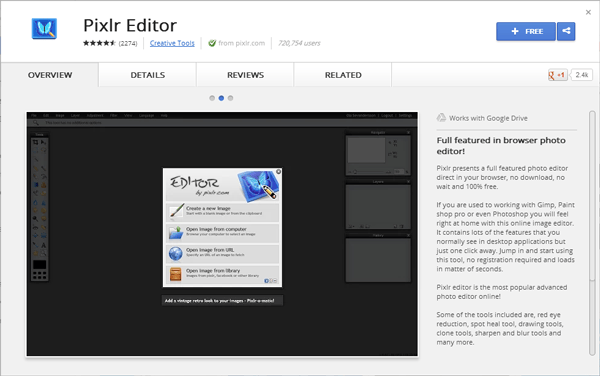Open the Related tab

coord(343,75)
